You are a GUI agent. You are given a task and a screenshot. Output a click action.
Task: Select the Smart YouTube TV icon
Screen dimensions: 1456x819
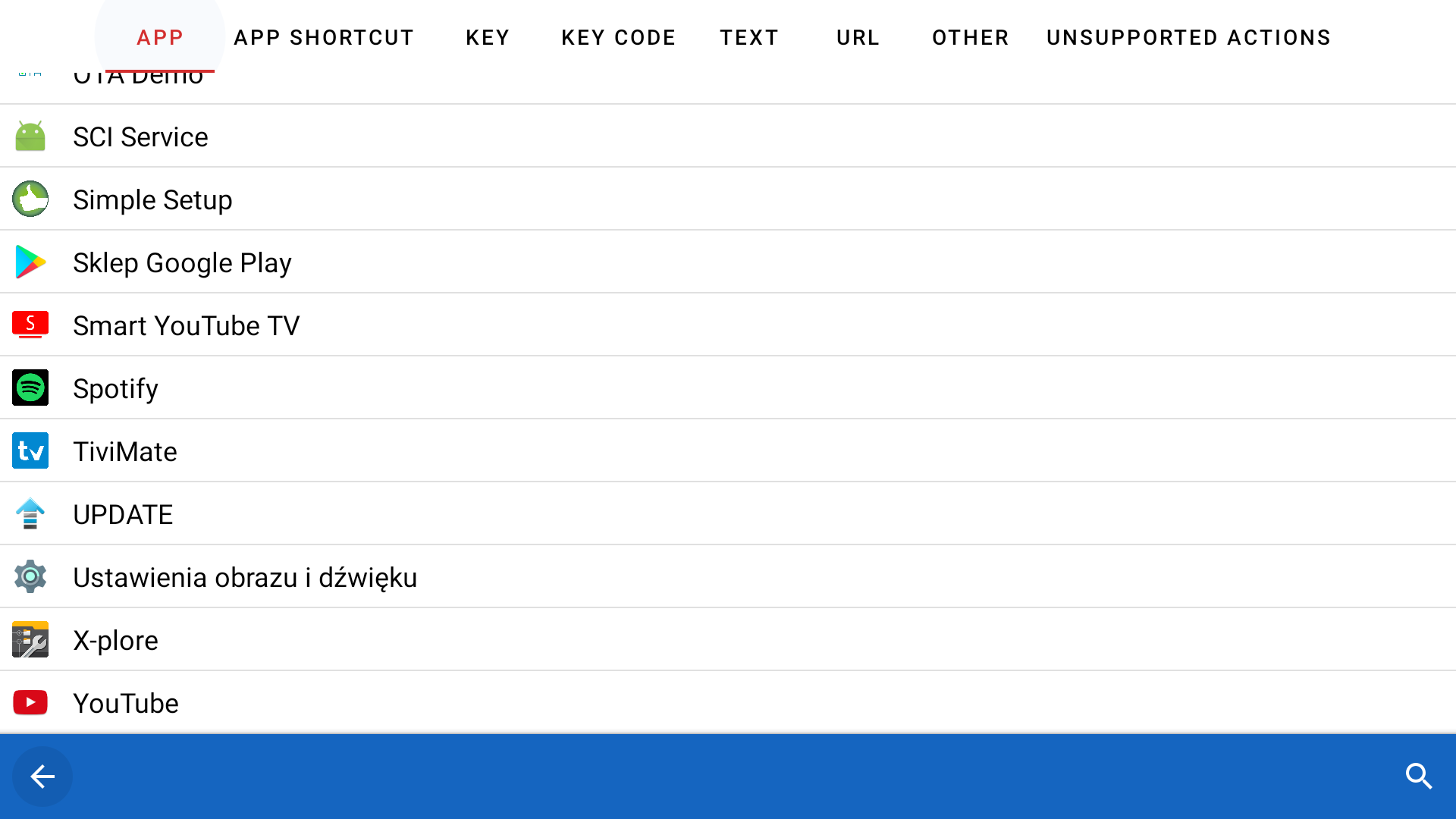(30, 325)
